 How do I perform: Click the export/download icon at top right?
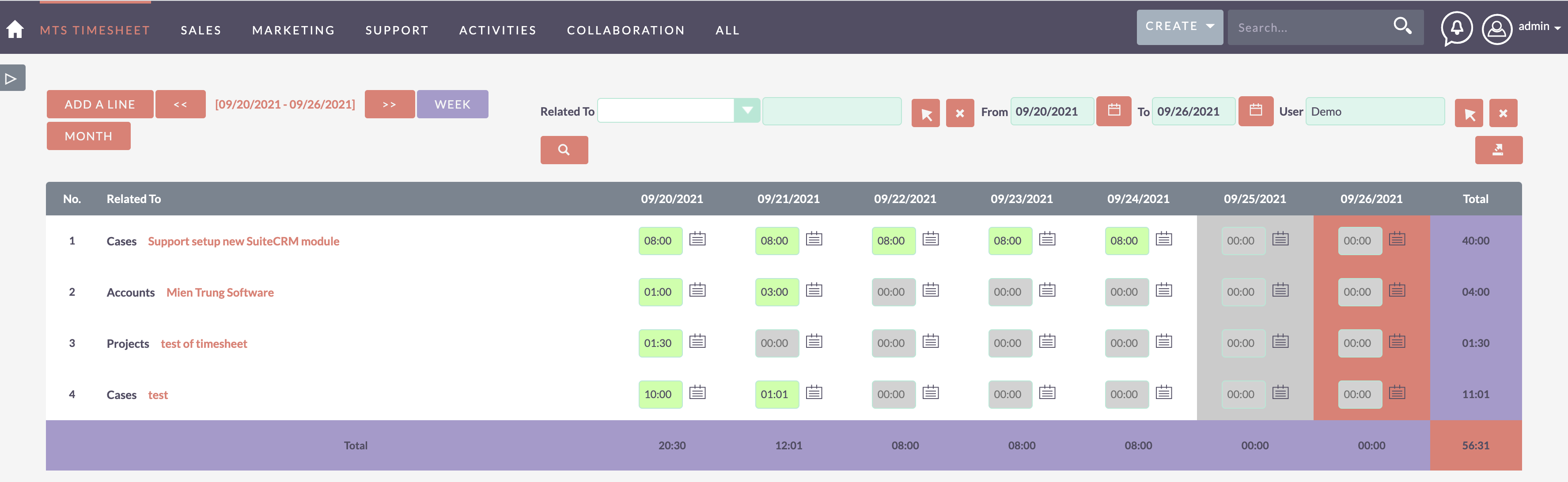pos(1498,149)
